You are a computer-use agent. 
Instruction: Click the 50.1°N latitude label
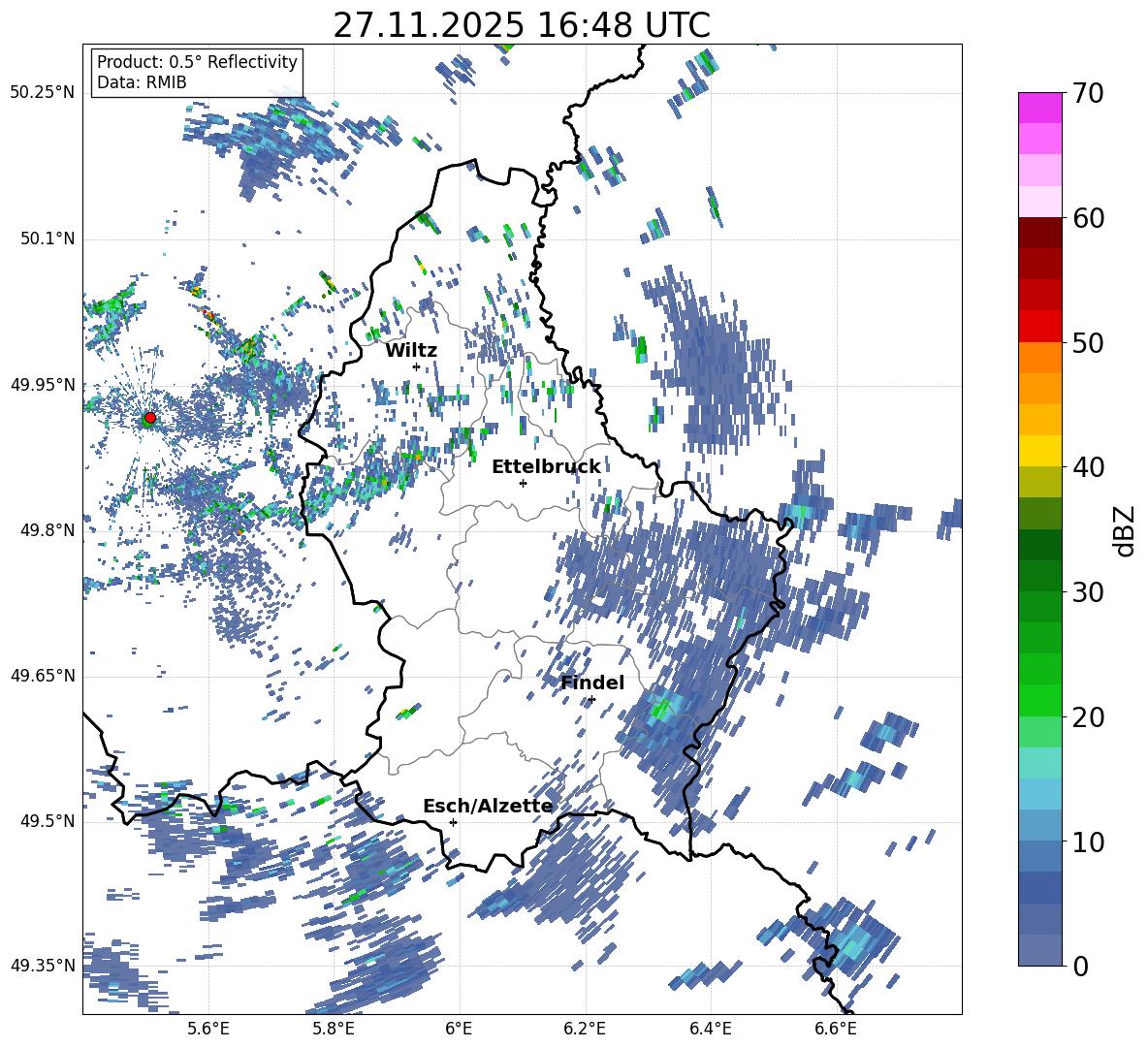click(x=47, y=238)
